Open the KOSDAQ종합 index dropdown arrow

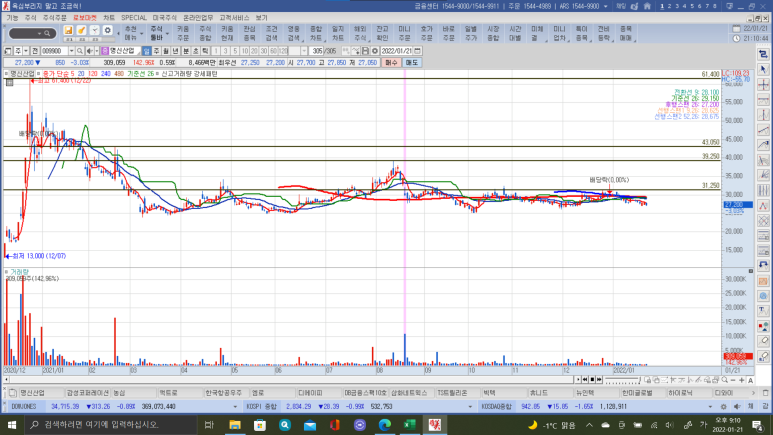(x=710, y=407)
